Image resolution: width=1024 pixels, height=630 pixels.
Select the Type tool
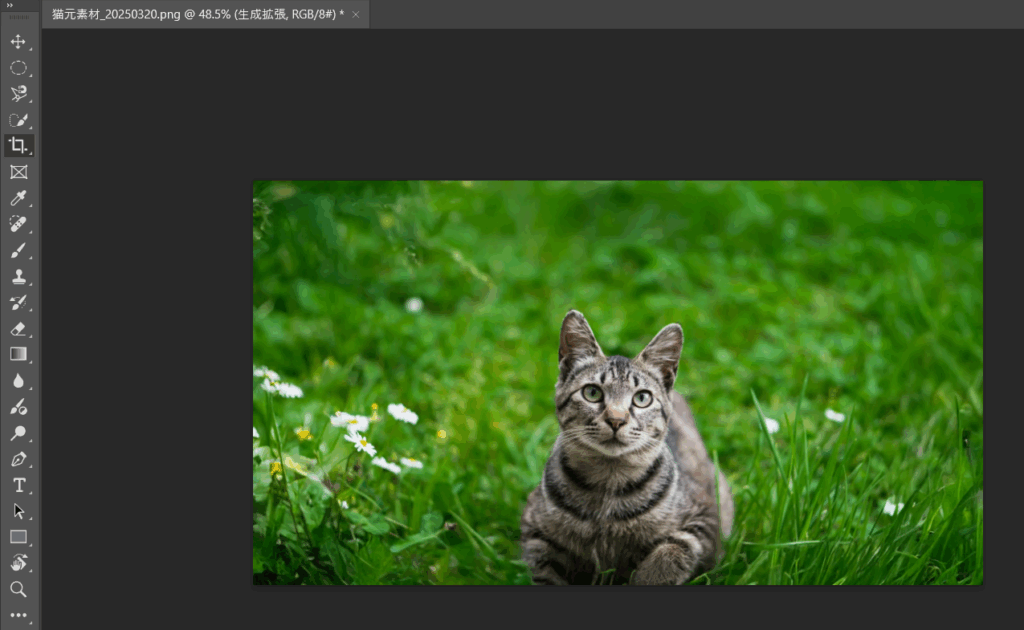[x=18, y=485]
